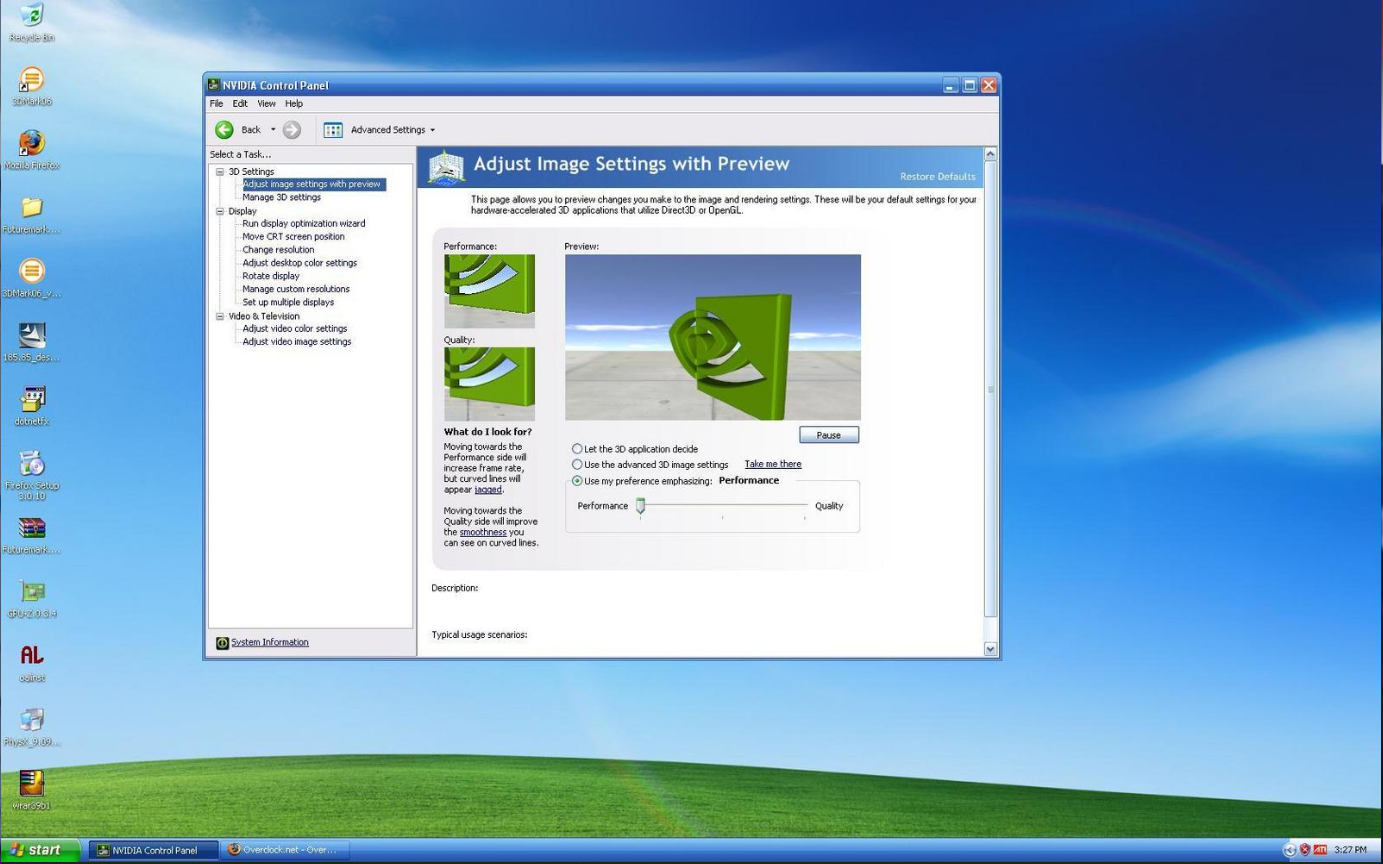Open the View menu
The height and width of the screenshot is (864, 1383).
click(266, 104)
